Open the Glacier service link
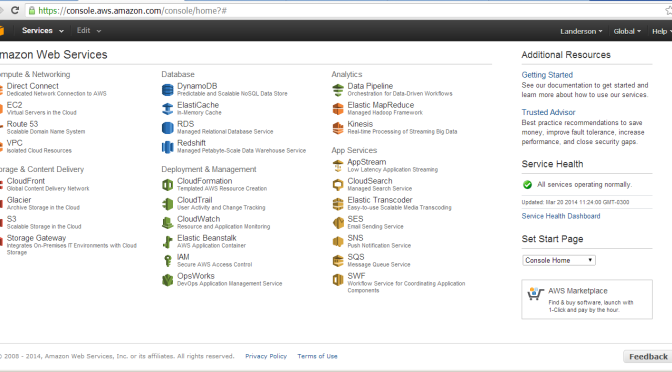The image size is (672, 372). (19, 200)
